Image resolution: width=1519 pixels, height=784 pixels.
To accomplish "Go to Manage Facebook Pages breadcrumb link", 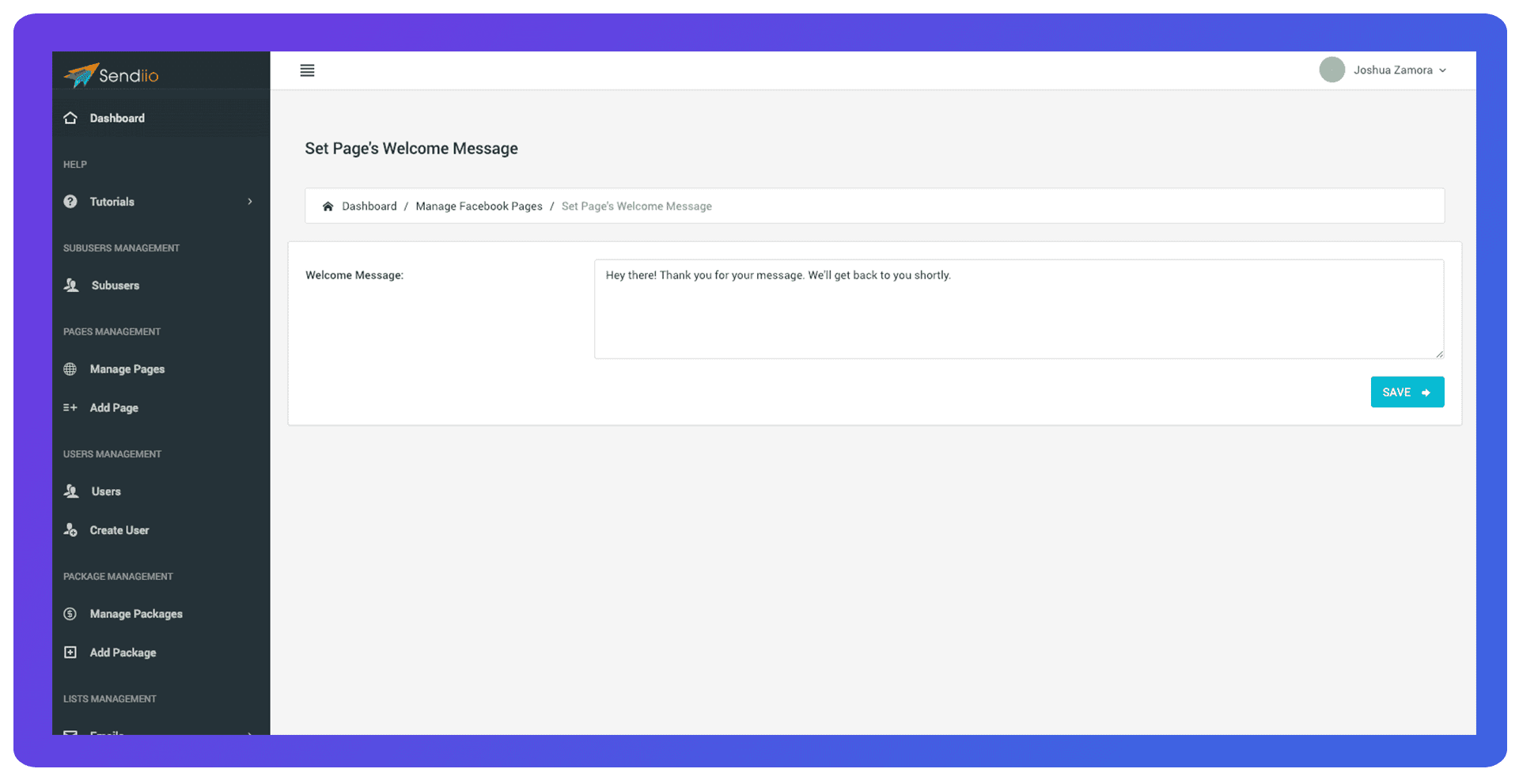I will coord(479,206).
